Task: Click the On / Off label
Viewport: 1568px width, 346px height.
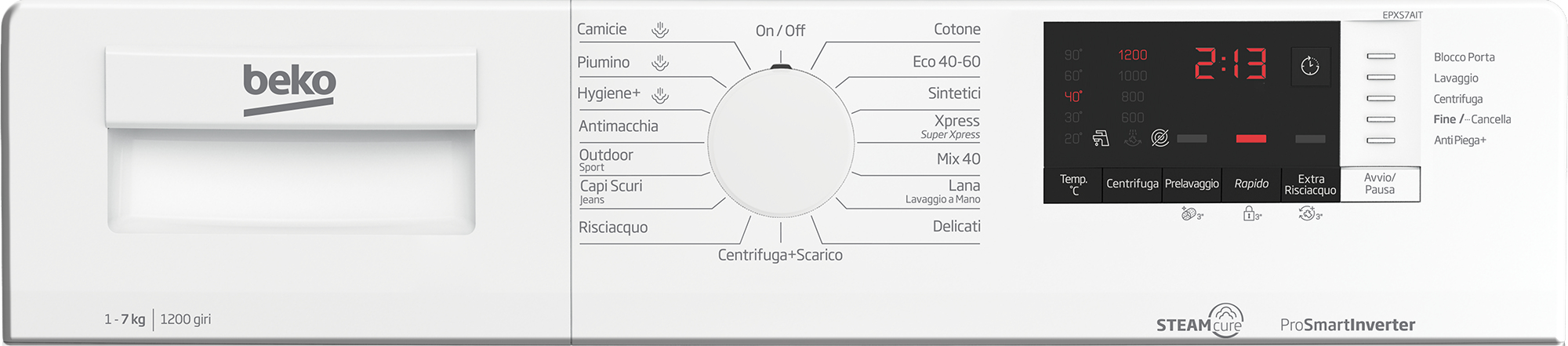Action: click(780, 31)
